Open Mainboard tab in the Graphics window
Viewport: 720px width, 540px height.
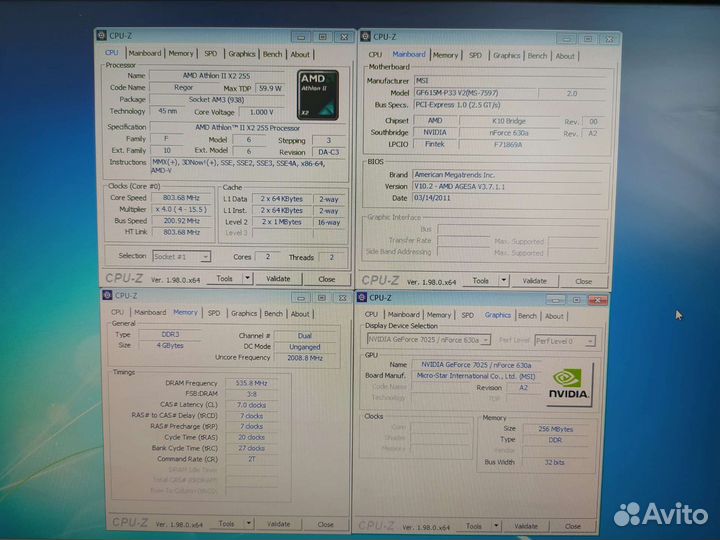tap(404, 315)
